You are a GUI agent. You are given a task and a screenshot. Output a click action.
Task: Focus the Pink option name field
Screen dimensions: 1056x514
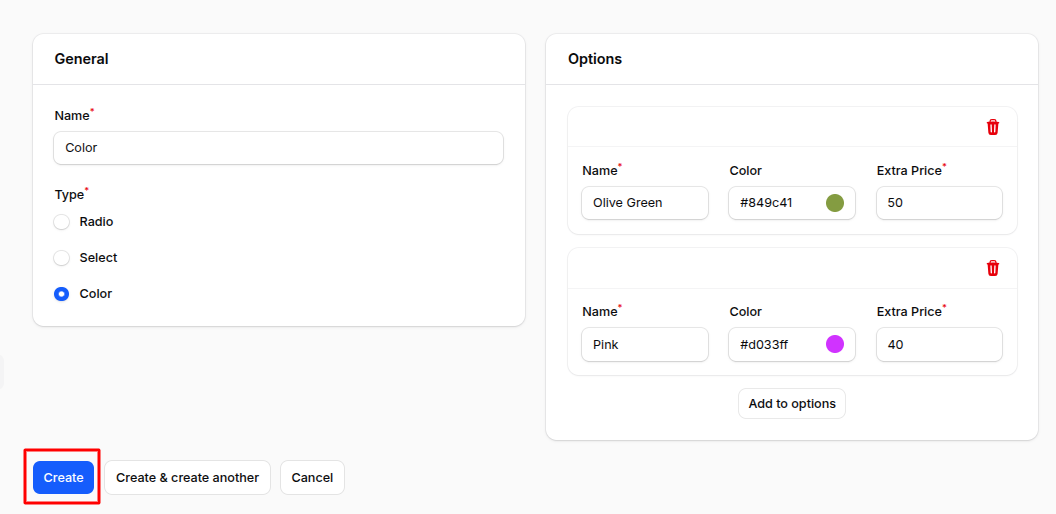pyautogui.click(x=644, y=344)
